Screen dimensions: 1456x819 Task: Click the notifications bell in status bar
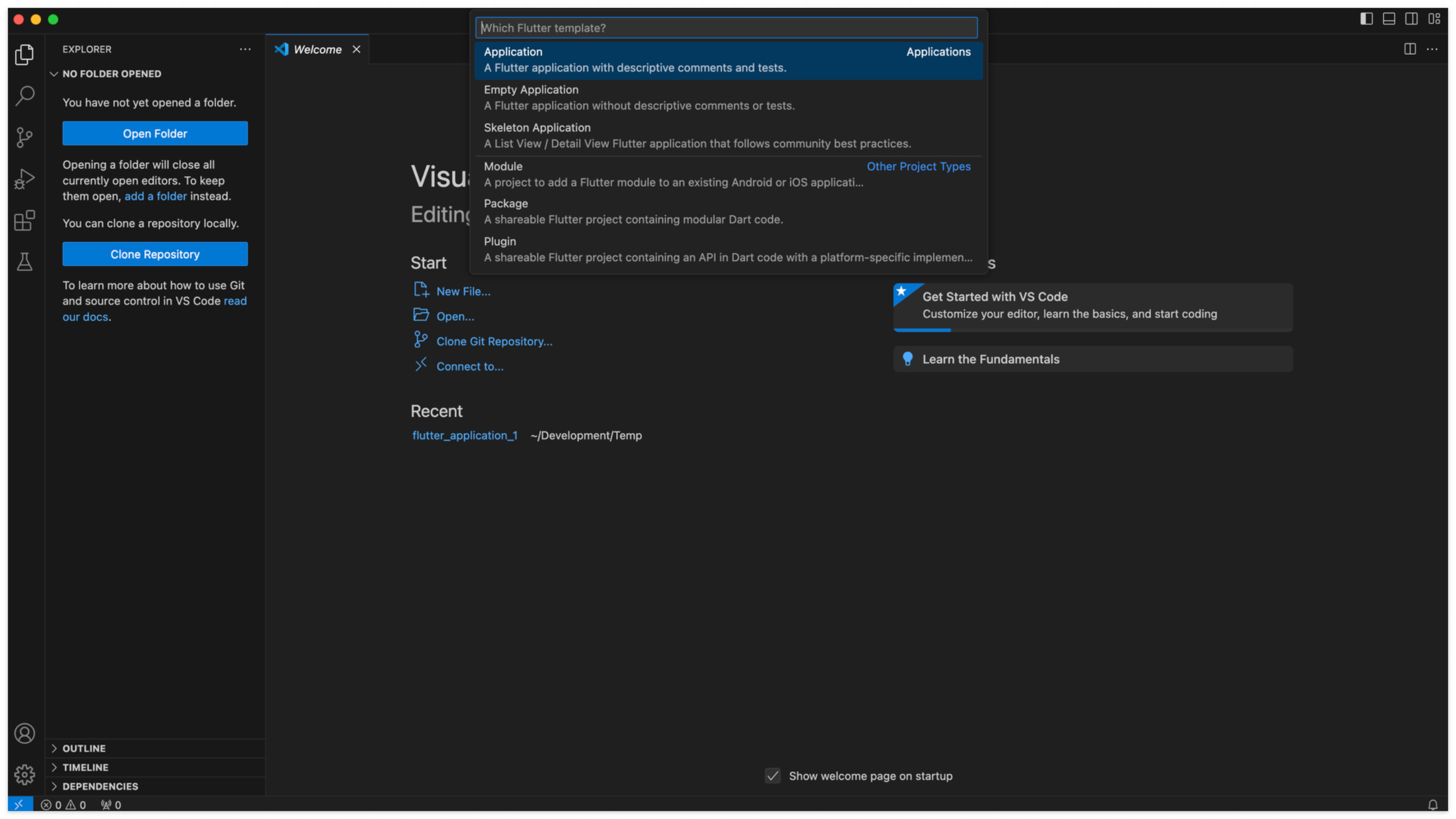pos(1433,804)
